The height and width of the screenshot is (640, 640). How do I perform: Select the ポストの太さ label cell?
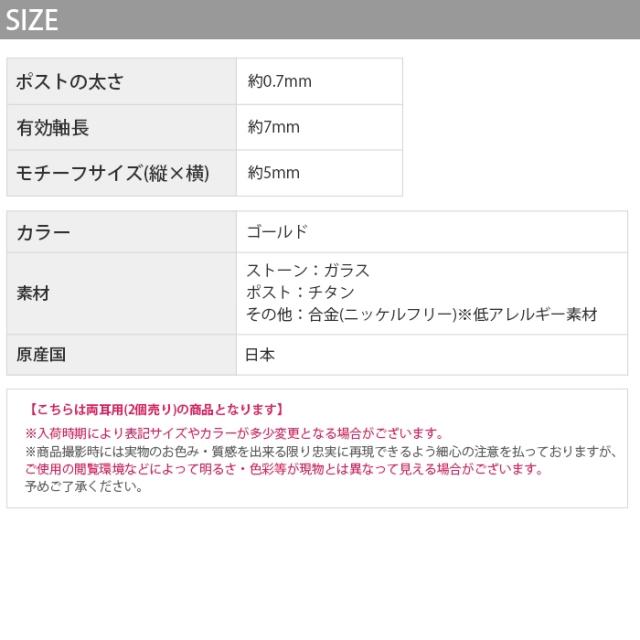(70, 82)
